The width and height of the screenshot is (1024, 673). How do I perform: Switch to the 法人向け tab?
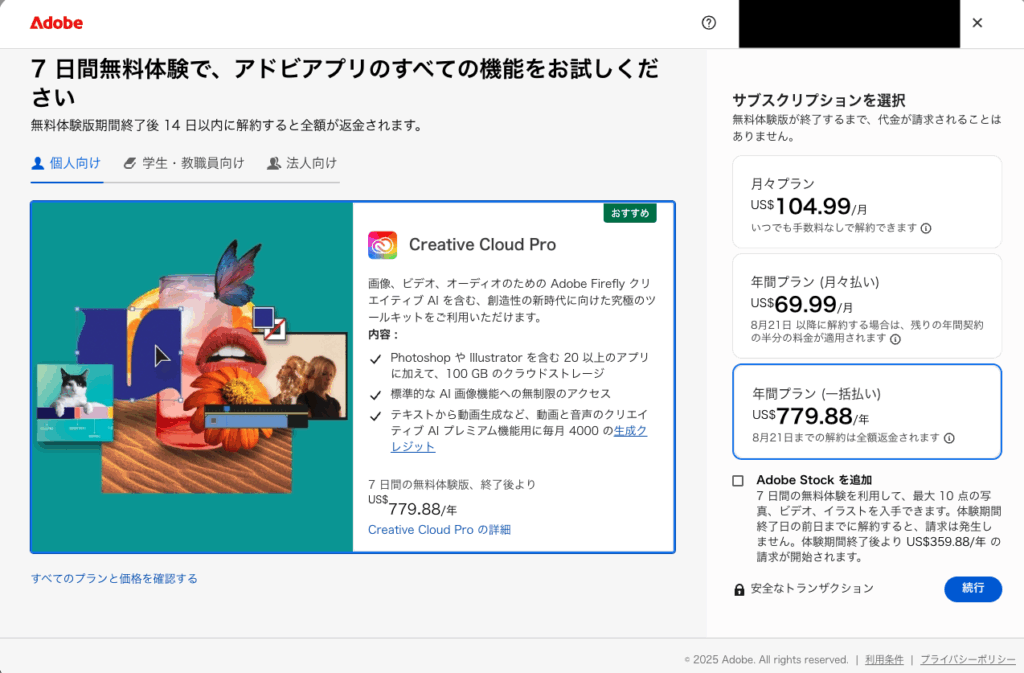(302, 163)
